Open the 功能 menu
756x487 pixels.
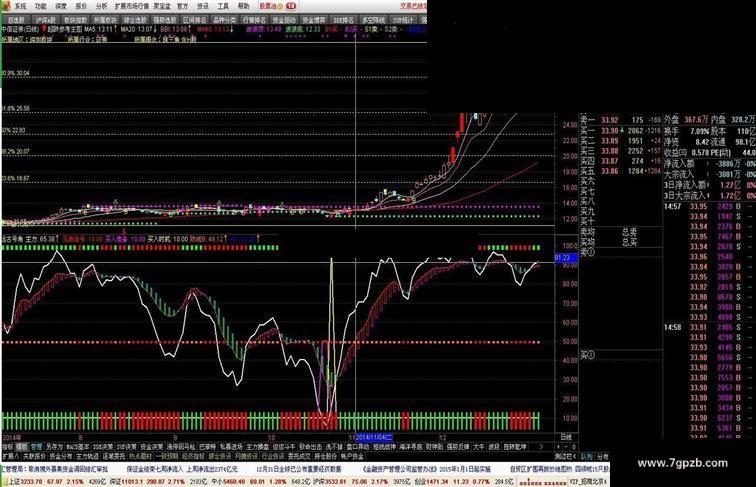41,6
